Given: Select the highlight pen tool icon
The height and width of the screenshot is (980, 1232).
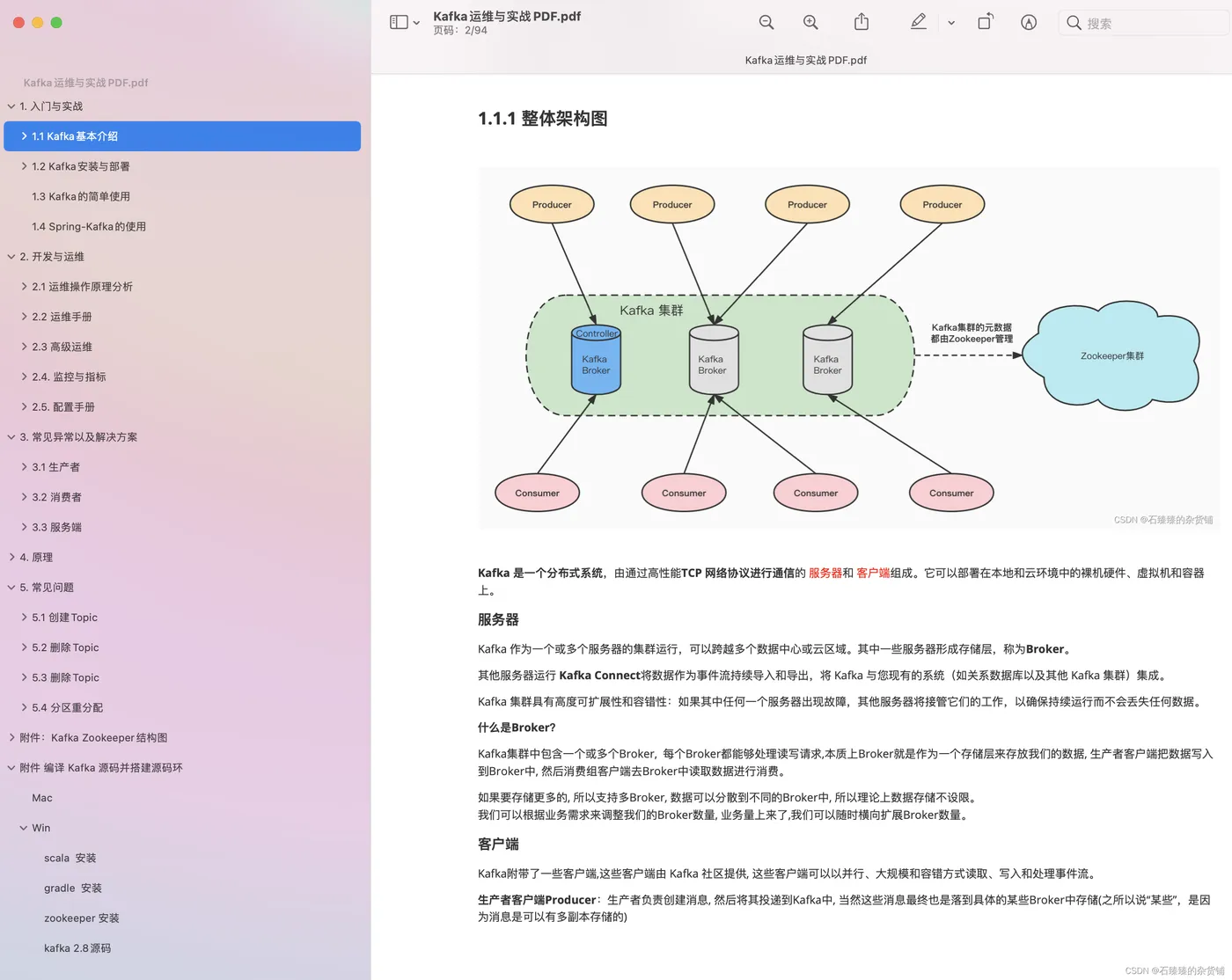Looking at the screenshot, I should pyautogui.click(x=919, y=22).
